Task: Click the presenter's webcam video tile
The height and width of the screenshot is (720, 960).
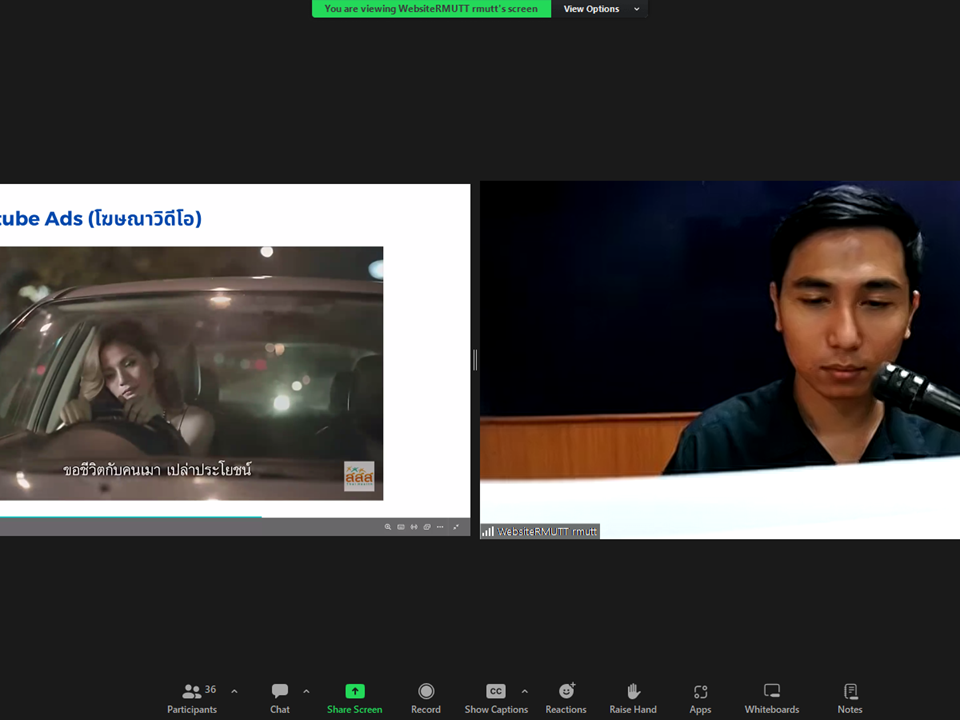Action: (720, 360)
